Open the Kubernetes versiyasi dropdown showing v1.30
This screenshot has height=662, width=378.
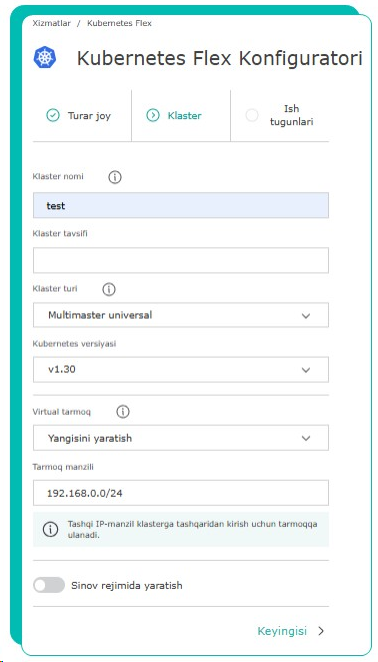(x=181, y=369)
